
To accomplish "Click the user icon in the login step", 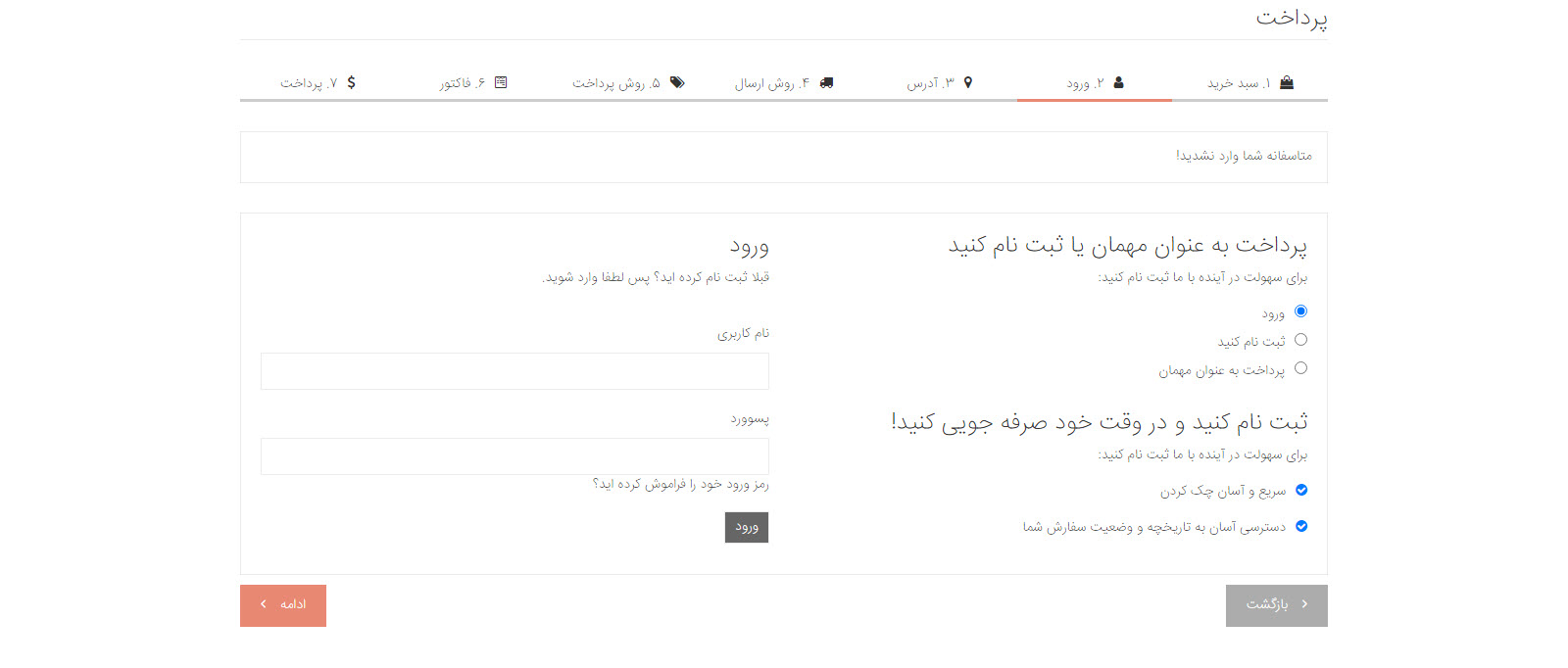I will click(1118, 83).
